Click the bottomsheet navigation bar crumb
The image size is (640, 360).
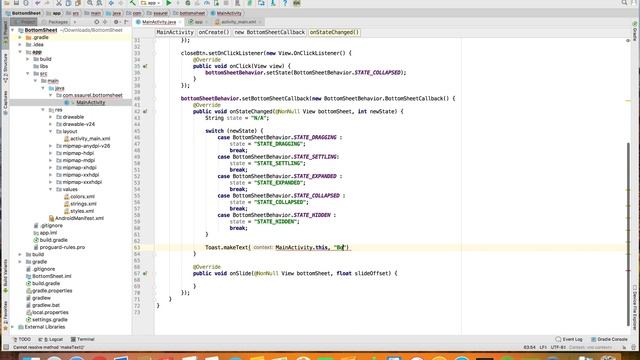pyautogui.click(x=189, y=13)
